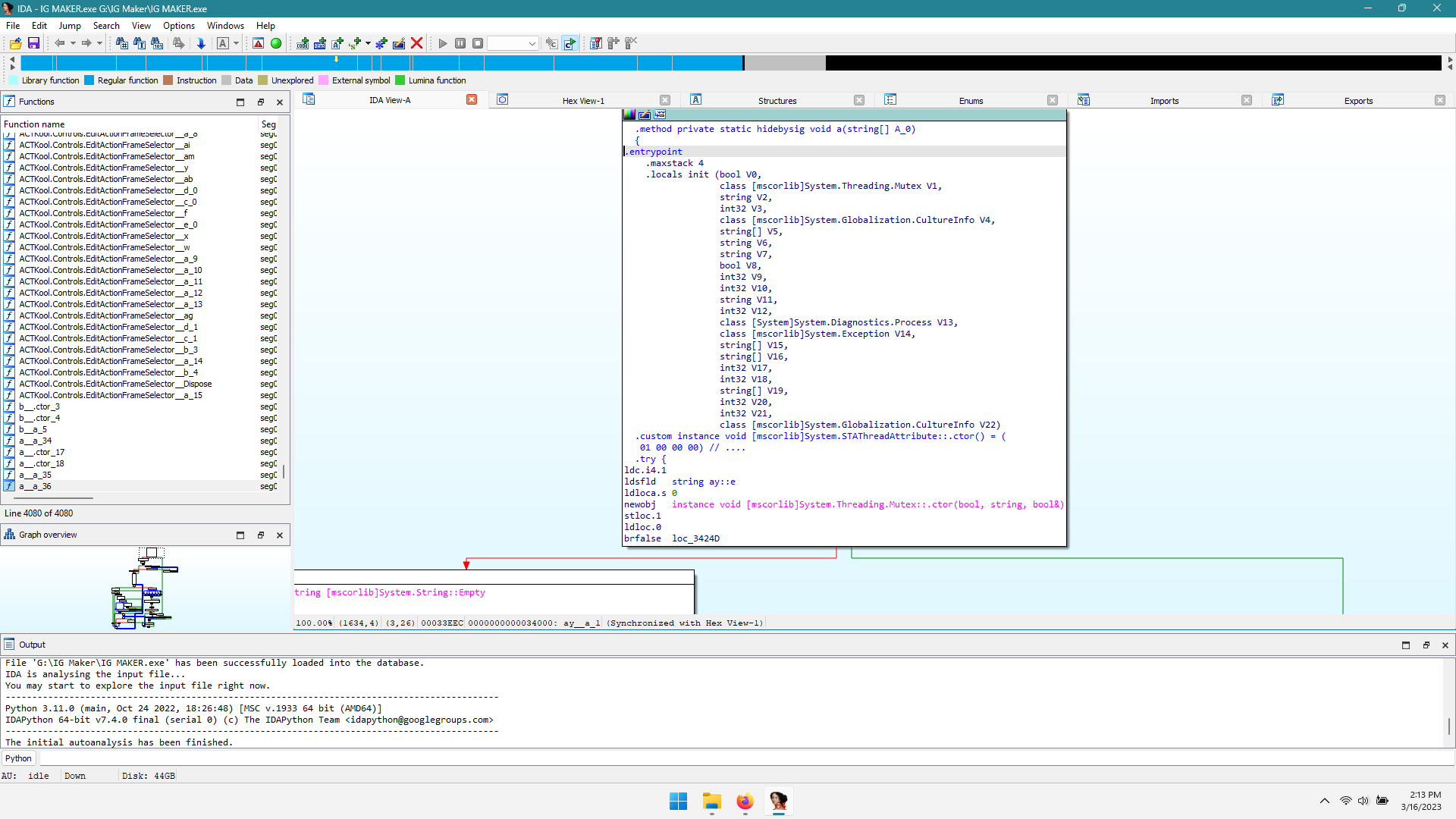Screen dimensions: 1456x819
Task: Float the Graph overview panel
Action: 261,535
